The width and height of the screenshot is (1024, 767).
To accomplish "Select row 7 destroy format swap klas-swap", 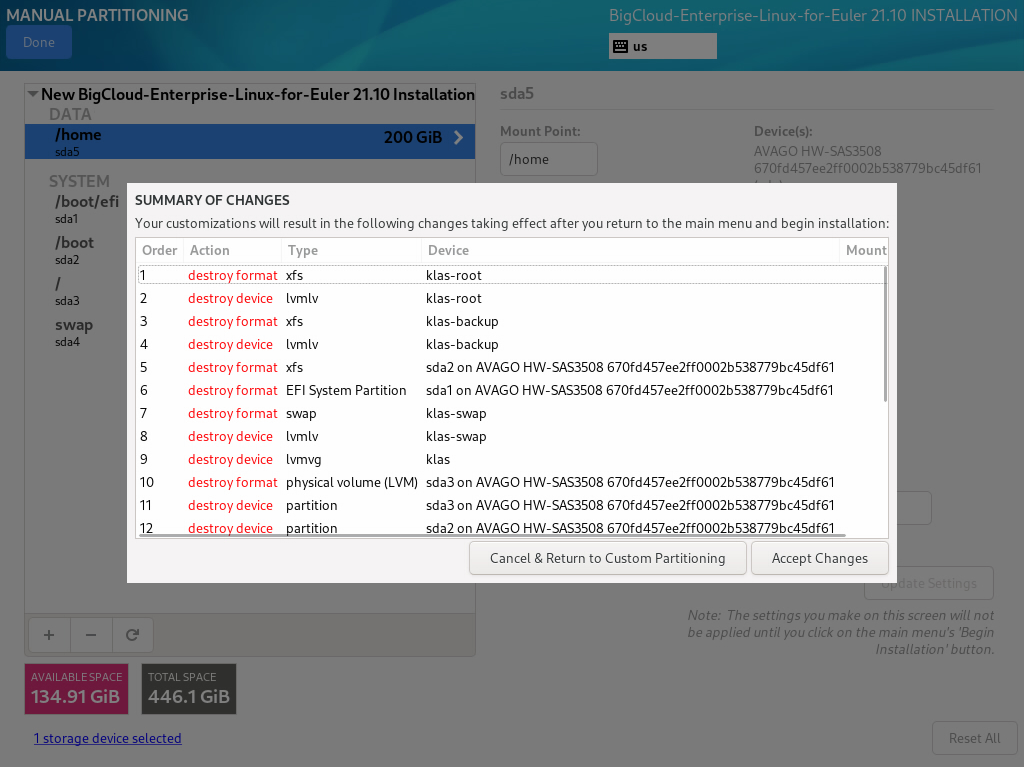I will click(511, 414).
